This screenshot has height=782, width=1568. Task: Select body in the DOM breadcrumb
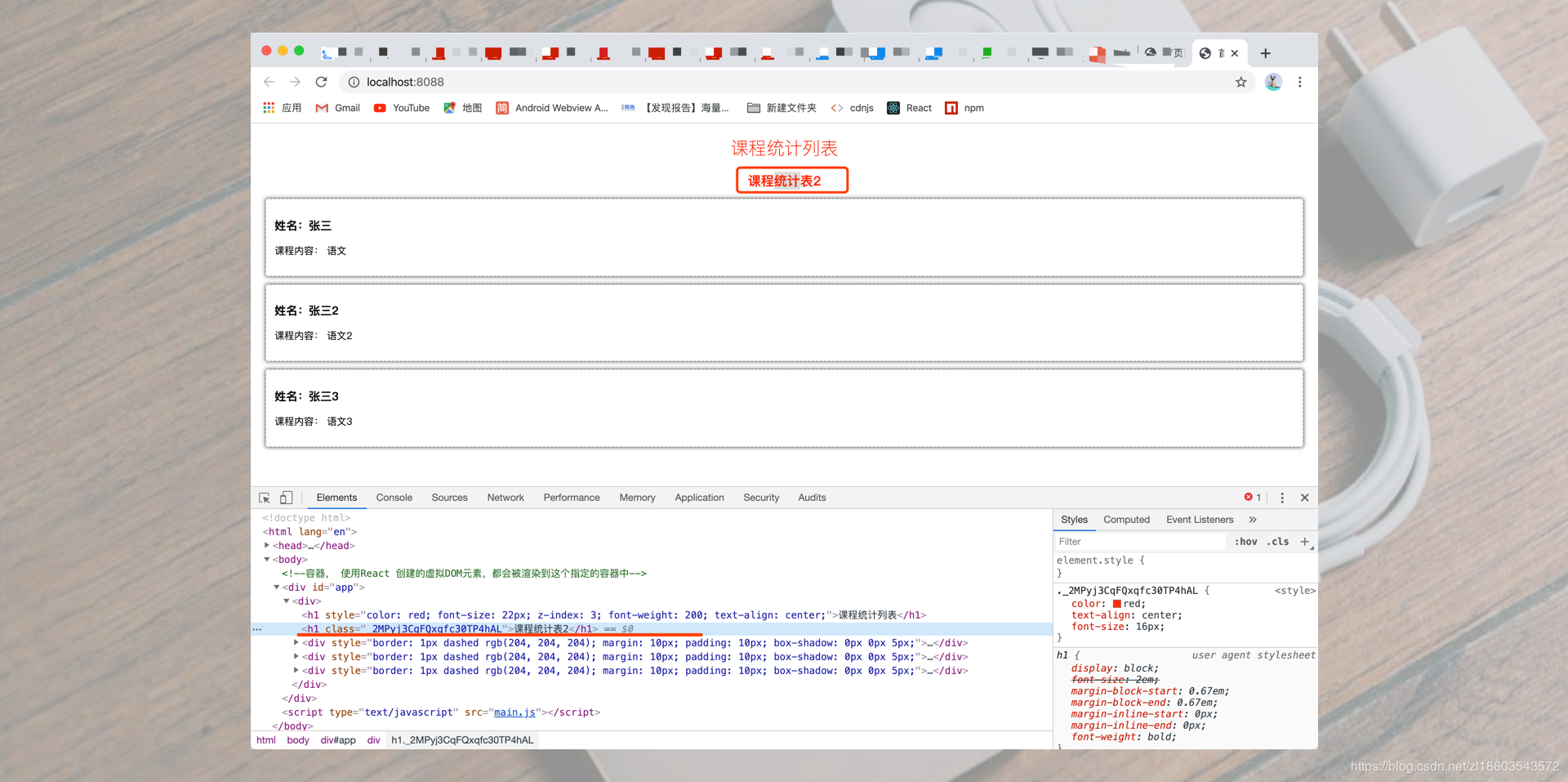[298, 740]
